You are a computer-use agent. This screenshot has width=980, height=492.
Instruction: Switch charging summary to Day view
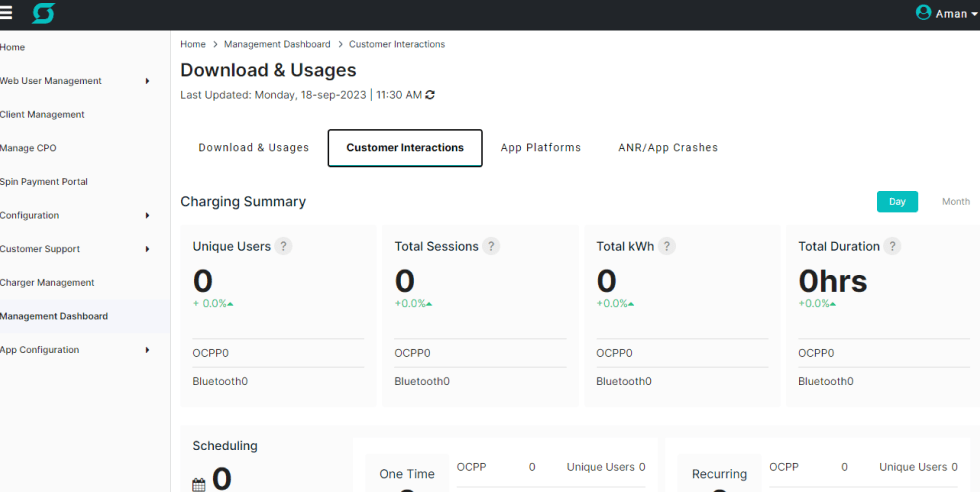click(897, 201)
